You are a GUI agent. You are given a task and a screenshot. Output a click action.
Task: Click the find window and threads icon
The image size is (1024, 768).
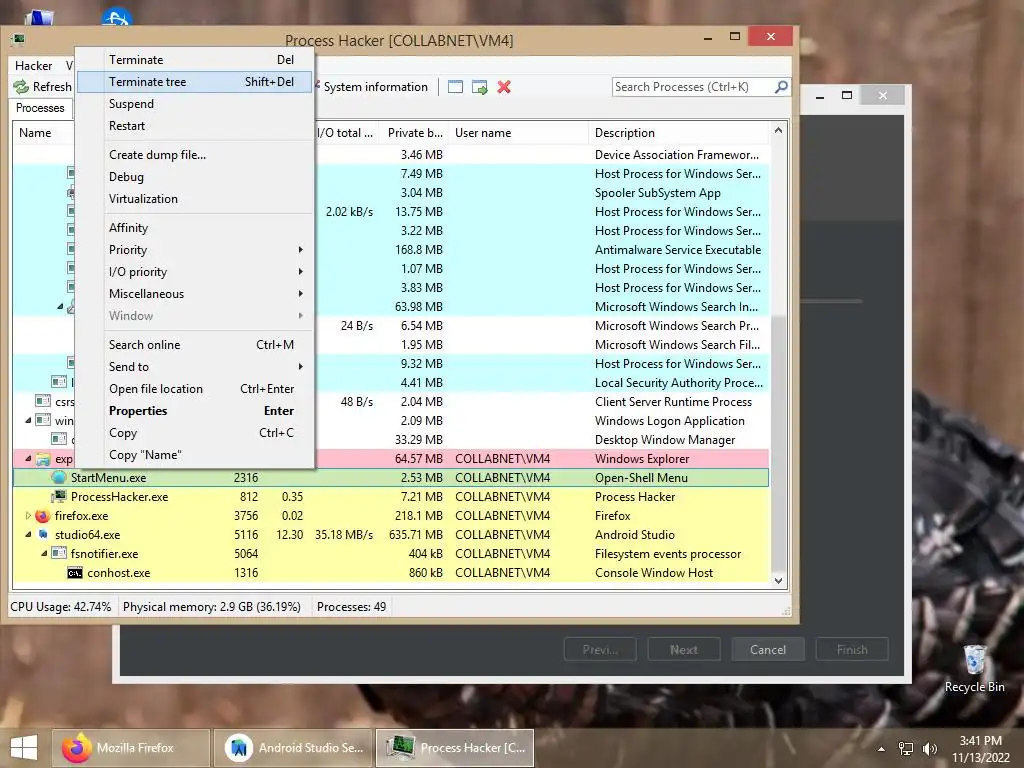point(480,87)
